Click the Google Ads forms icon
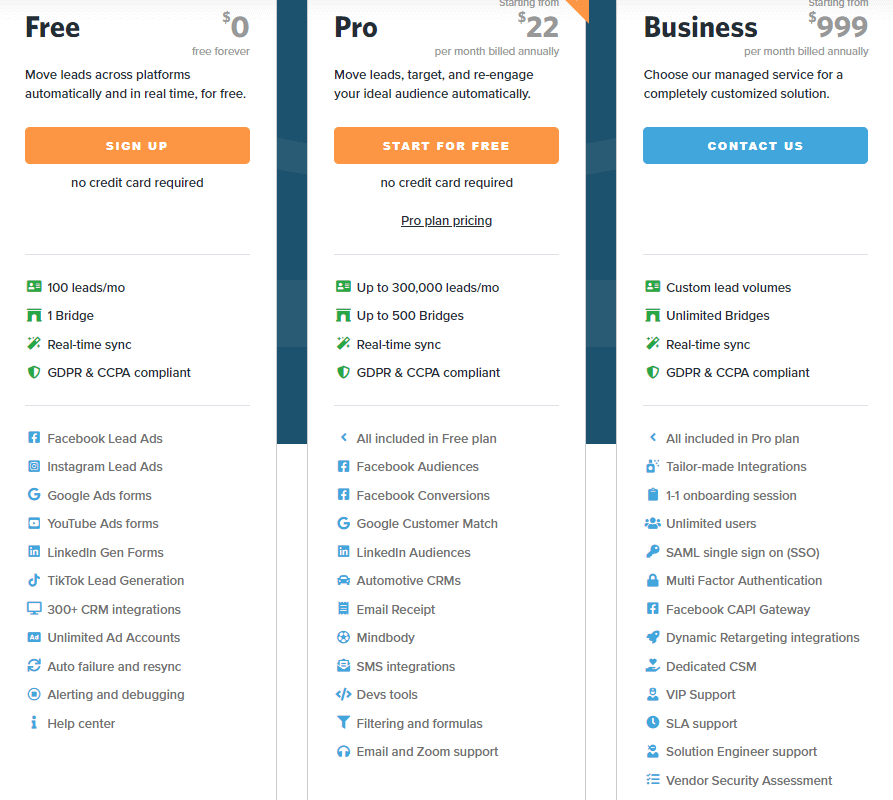This screenshot has width=893, height=800. (34, 495)
